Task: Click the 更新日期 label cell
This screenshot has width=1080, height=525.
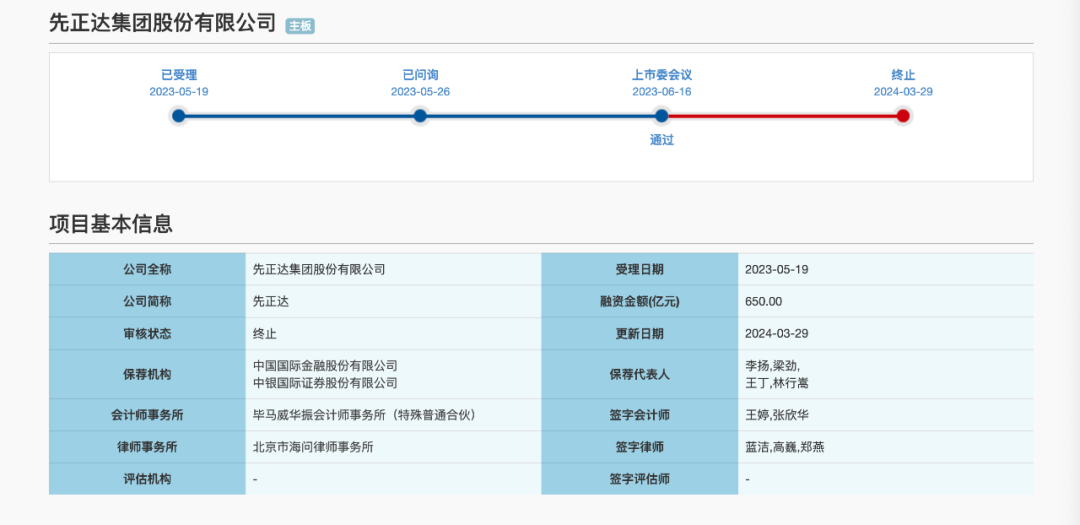Action: 640,333
